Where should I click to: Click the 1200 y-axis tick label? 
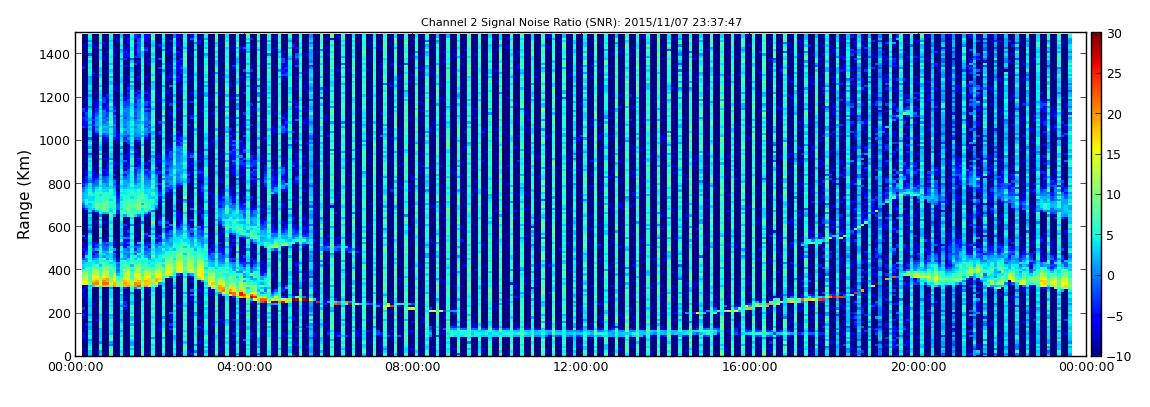[x=54, y=98]
